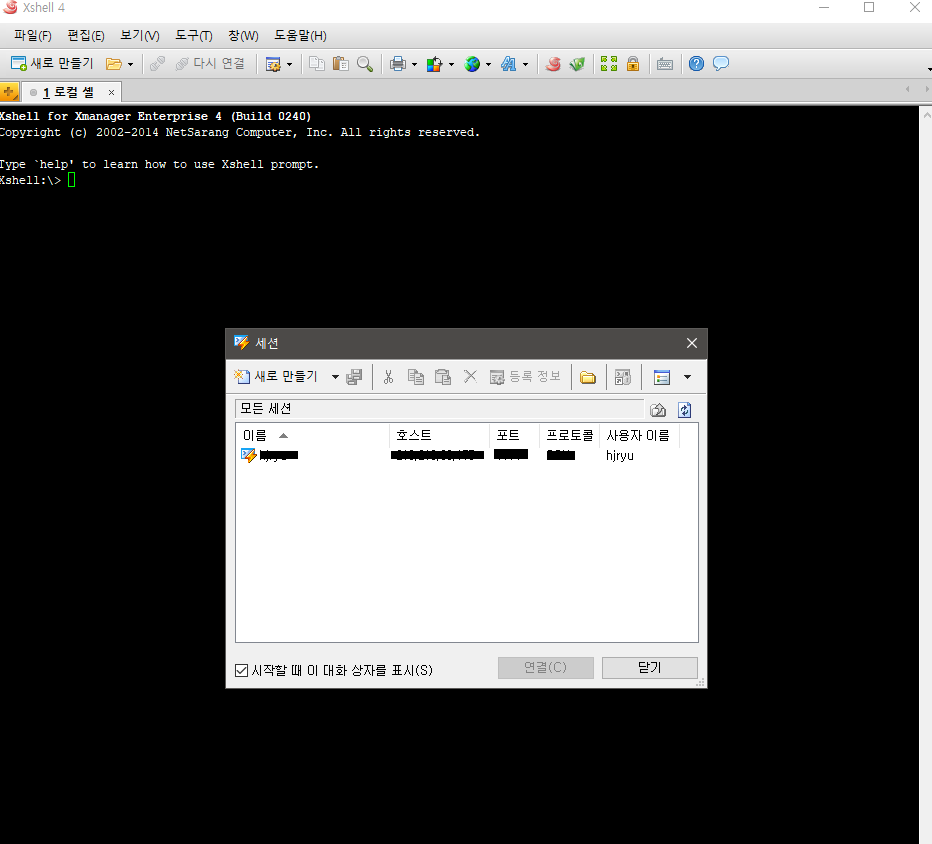Expand the open folder dropdown arrow
Viewport: 932px width, 844px height.
point(130,64)
